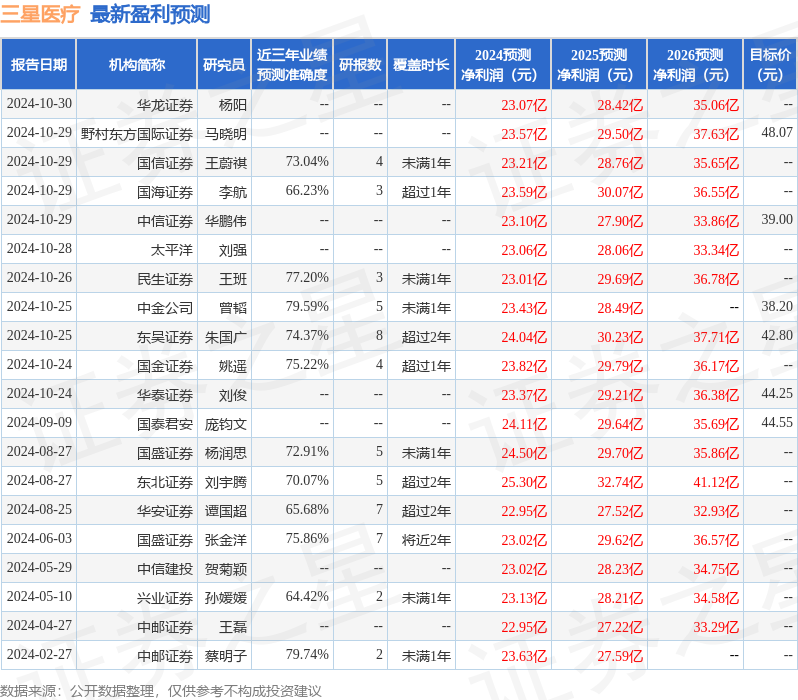Click the 目标价(元) column header
798x700 pixels.
coord(770,65)
